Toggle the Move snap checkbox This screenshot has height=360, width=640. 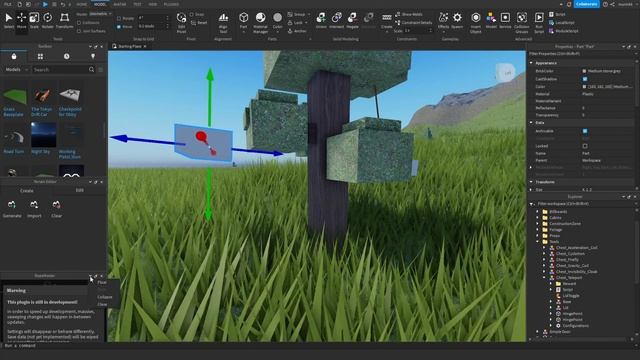tap(119, 27)
